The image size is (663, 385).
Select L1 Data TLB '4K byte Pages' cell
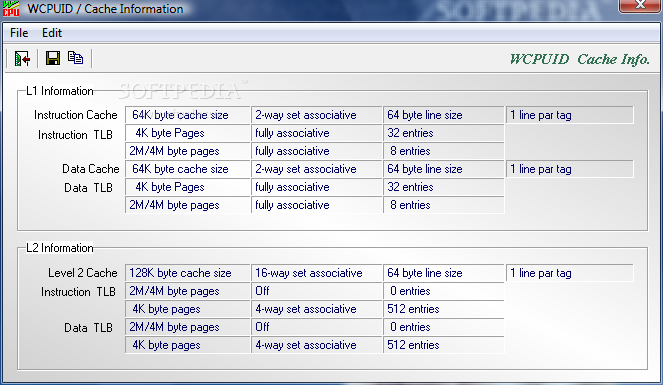[188, 187]
